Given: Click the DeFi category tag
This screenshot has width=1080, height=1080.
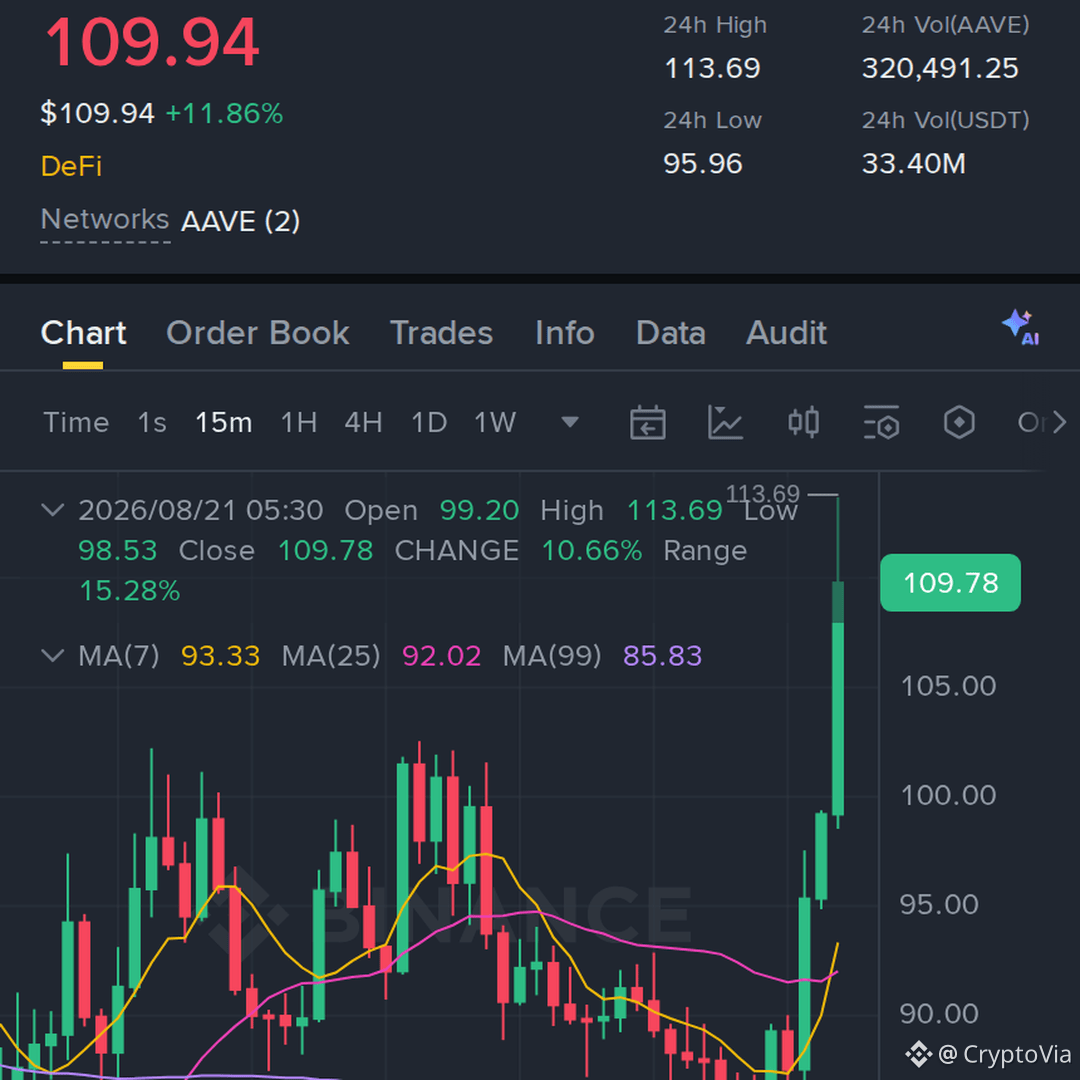Looking at the screenshot, I should (x=72, y=166).
